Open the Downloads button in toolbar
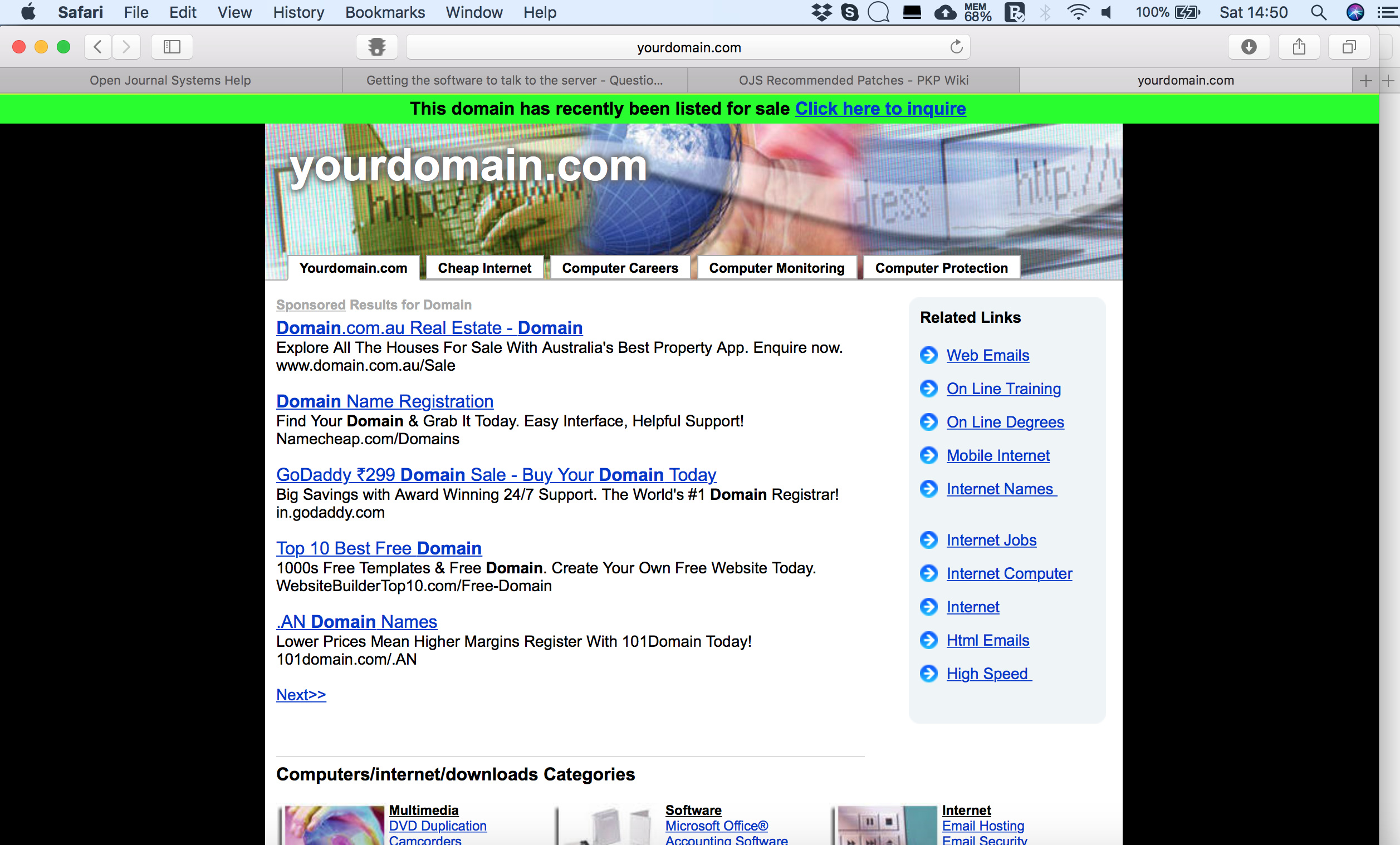 [1249, 47]
